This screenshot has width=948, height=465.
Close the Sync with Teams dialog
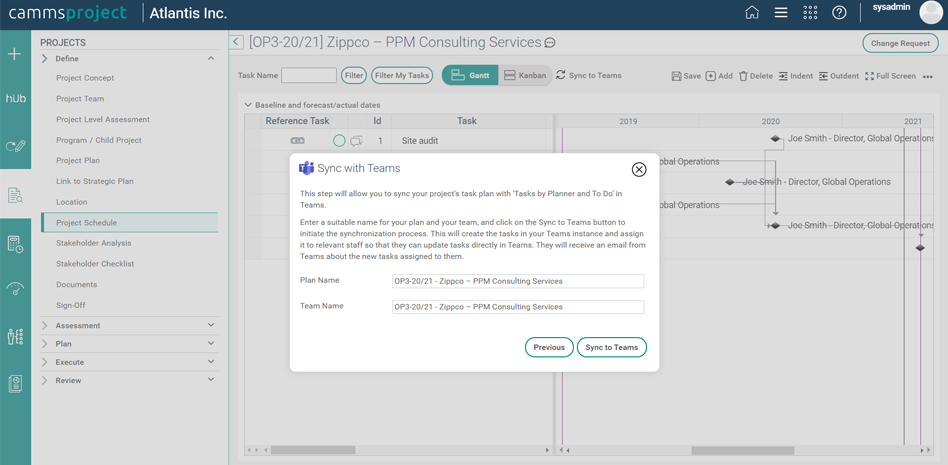(x=638, y=169)
